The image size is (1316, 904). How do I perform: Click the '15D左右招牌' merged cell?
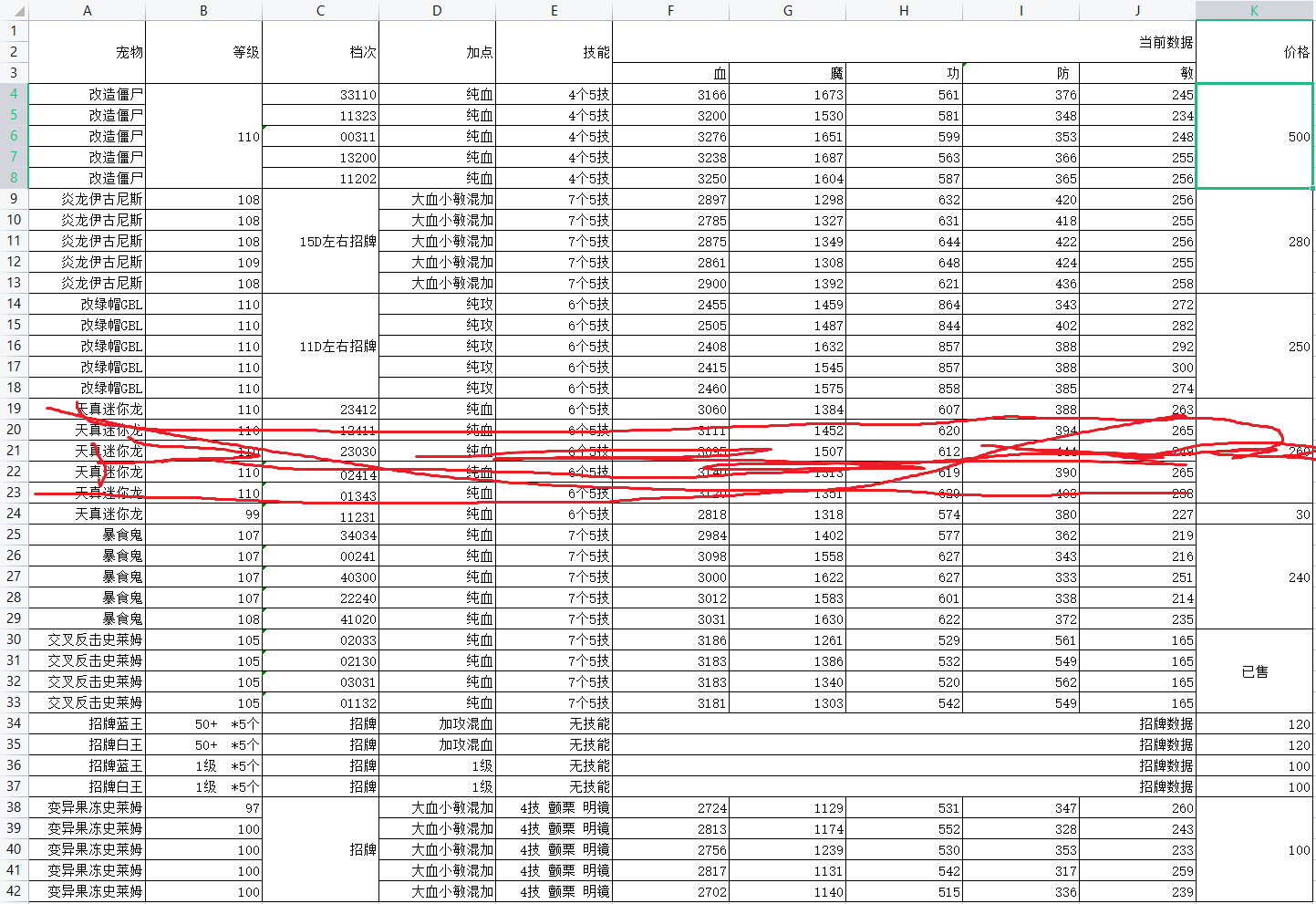[x=320, y=241]
